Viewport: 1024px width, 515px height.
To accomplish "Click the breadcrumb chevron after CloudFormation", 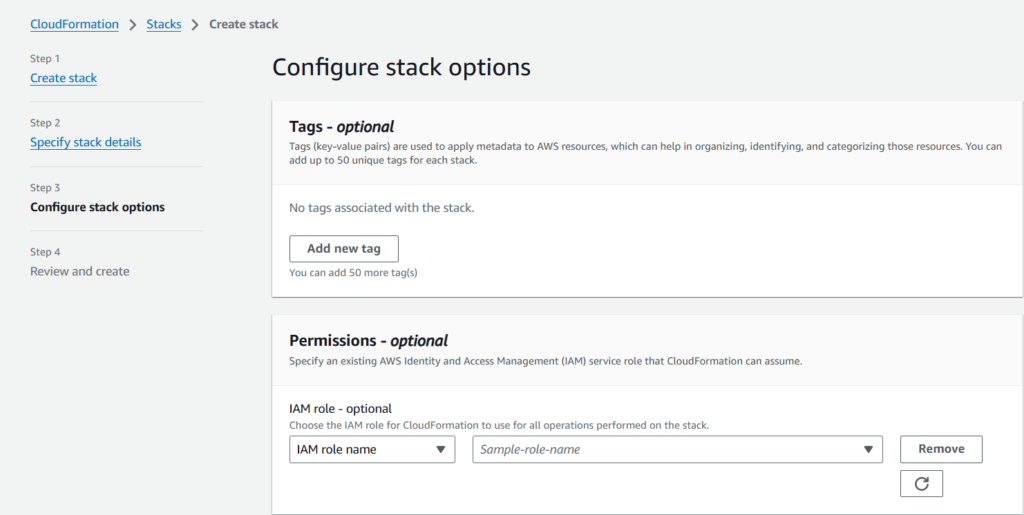I will (132, 24).
